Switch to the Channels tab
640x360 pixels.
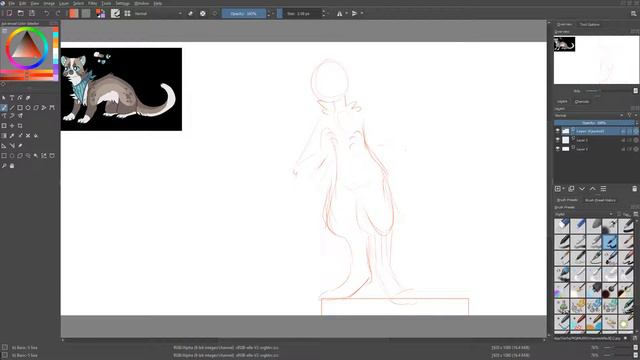tap(582, 102)
